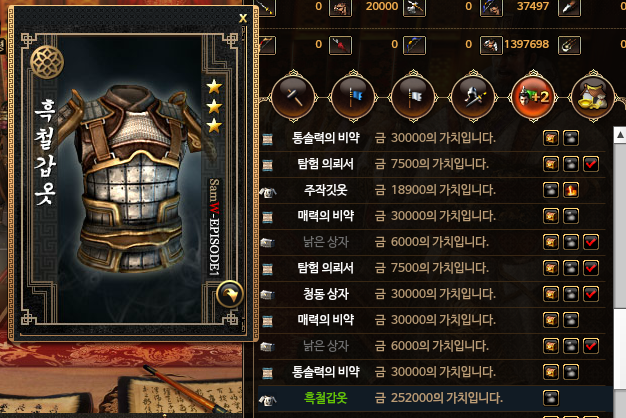Click the scrollbar up arrow in item list
The width and height of the screenshot is (626, 418).
click(620, 135)
